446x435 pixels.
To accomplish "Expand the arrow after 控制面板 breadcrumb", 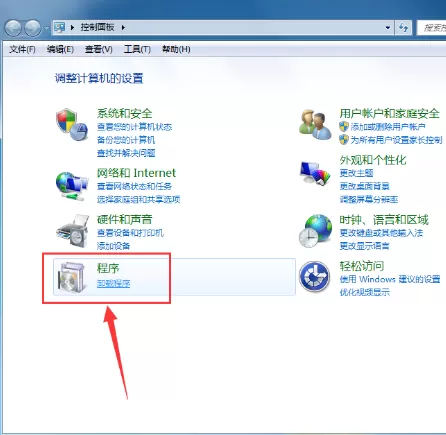I will tap(123, 27).
